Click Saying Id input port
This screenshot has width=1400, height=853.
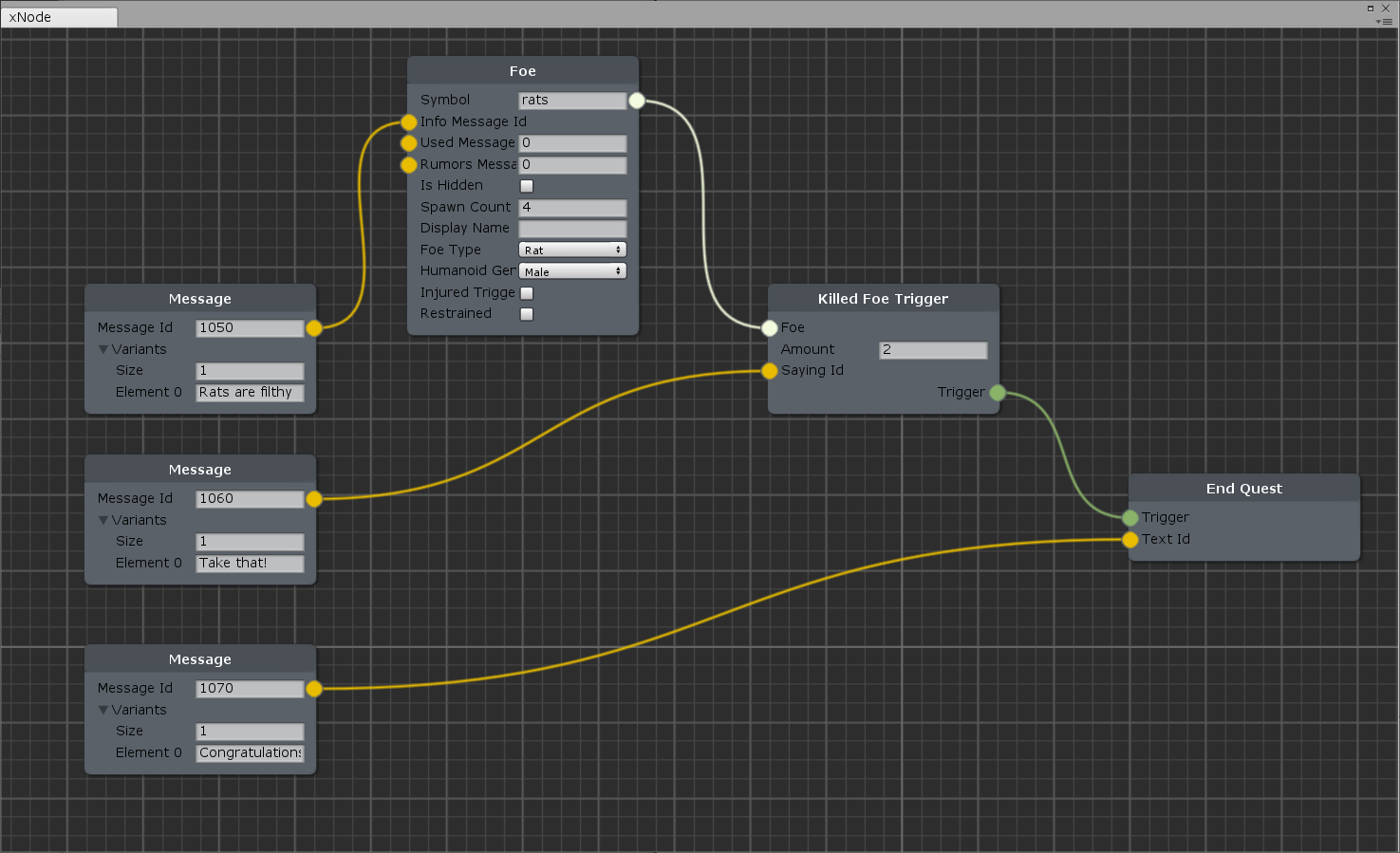[x=770, y=371]
